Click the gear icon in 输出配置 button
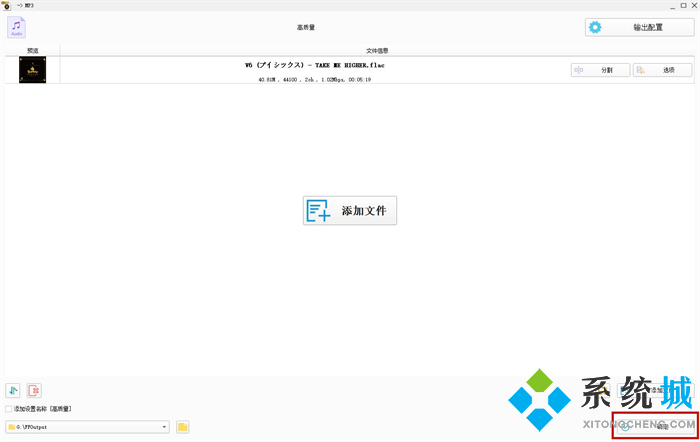The width and height of the screenshot is (700, 442). [596, 27]
